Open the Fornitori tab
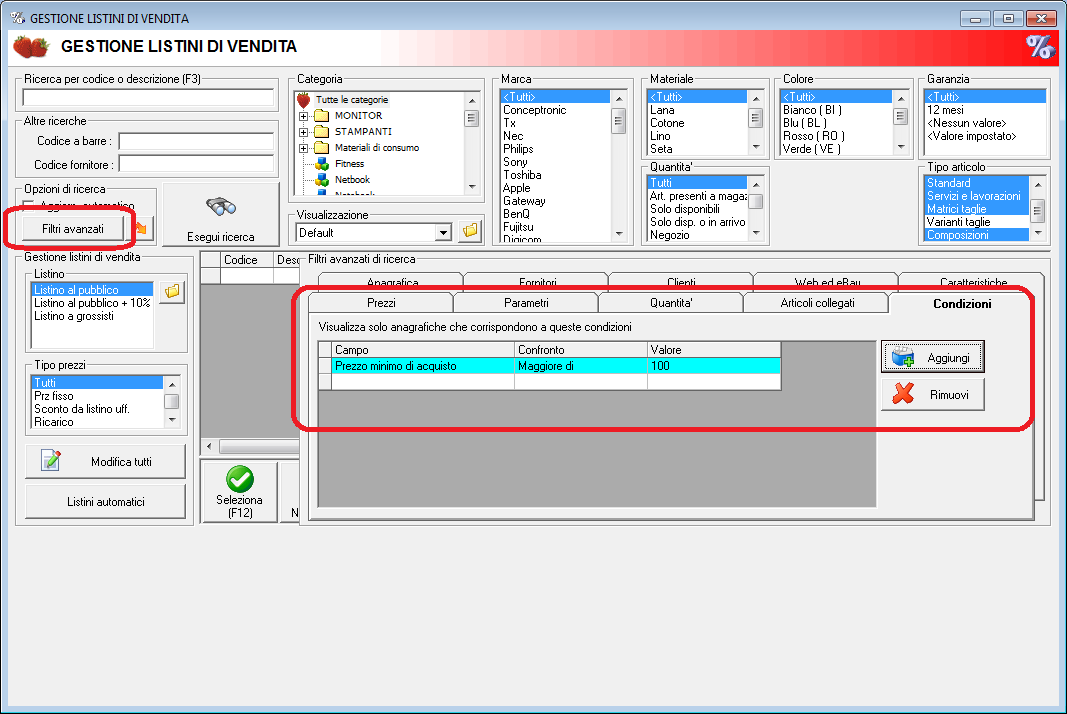This screenshot has height=714, width=1067. tap(537, 282)
